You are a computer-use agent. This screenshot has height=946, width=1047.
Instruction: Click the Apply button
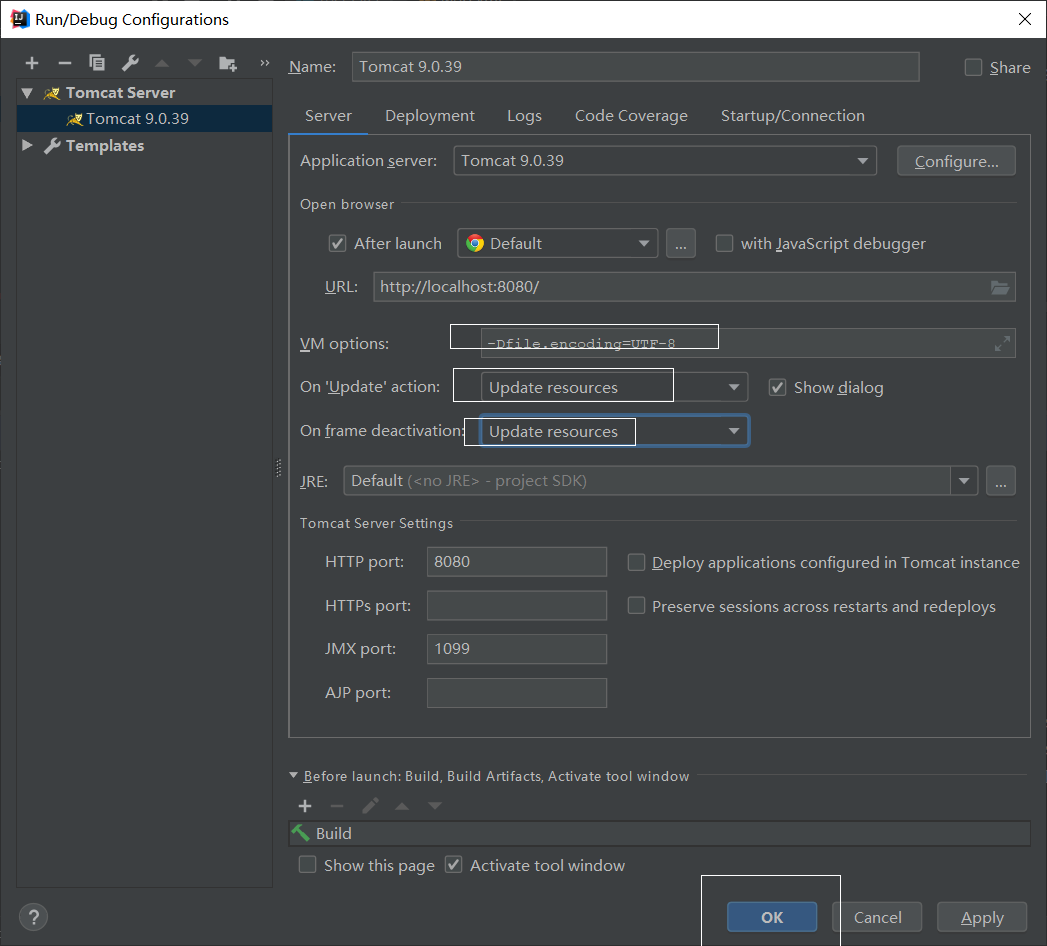point(982,917)
